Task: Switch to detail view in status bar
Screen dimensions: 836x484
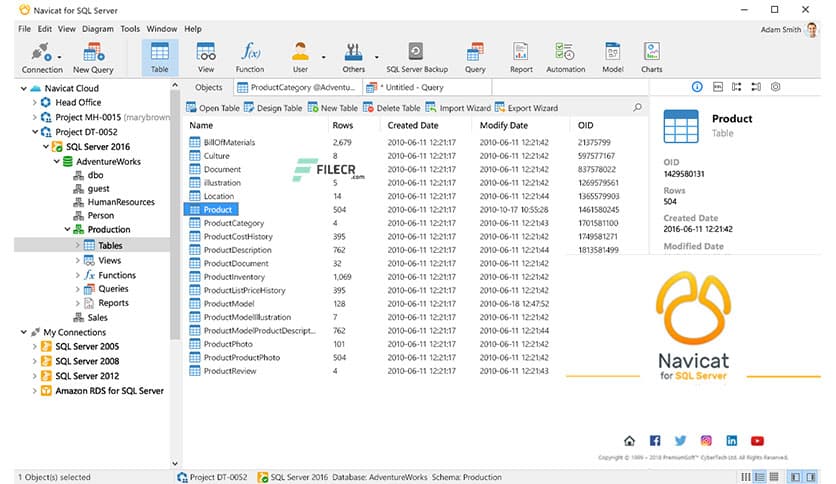Action: [x=774, y=477]
